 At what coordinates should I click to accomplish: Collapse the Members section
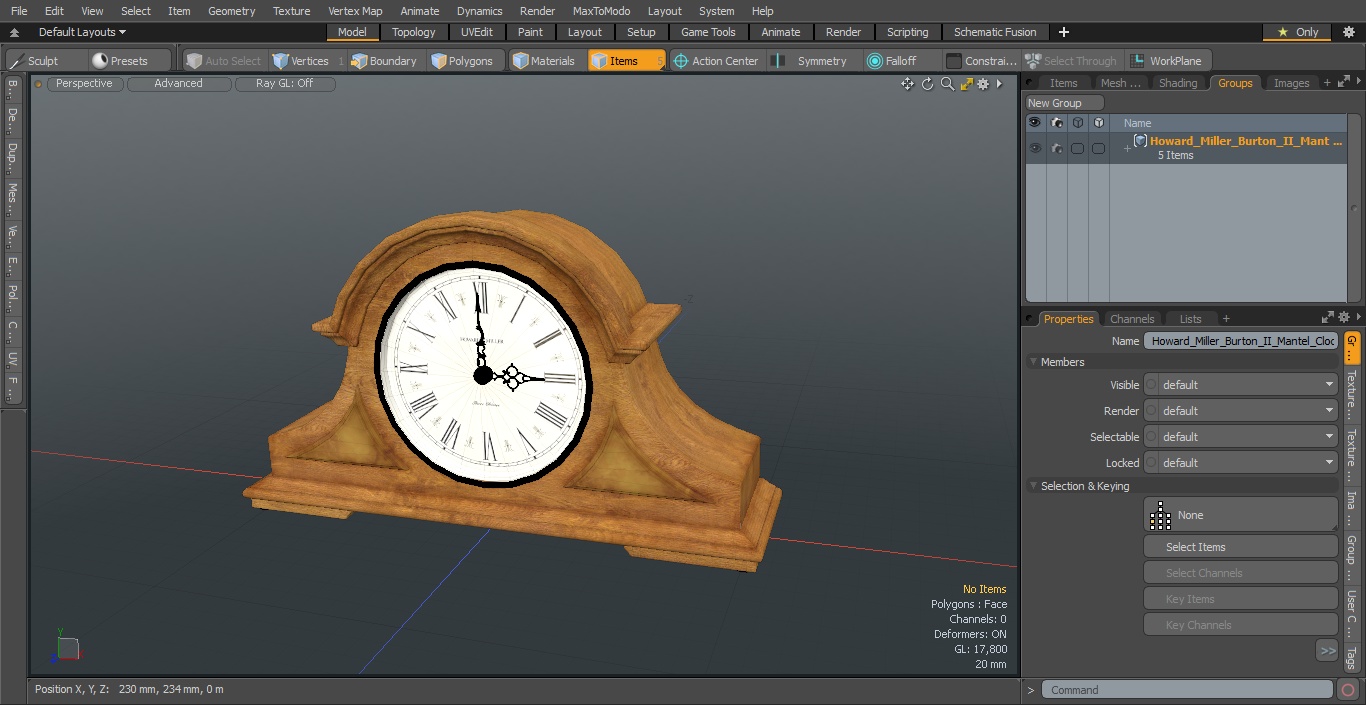point(1034,362)
